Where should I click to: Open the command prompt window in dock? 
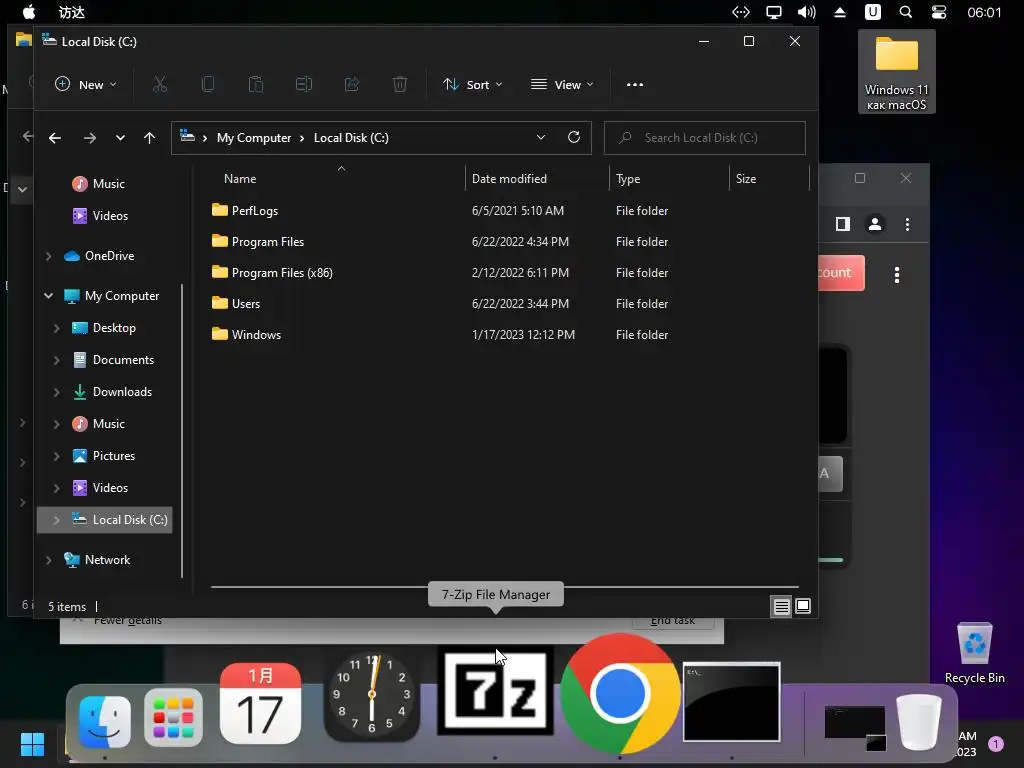731,702
